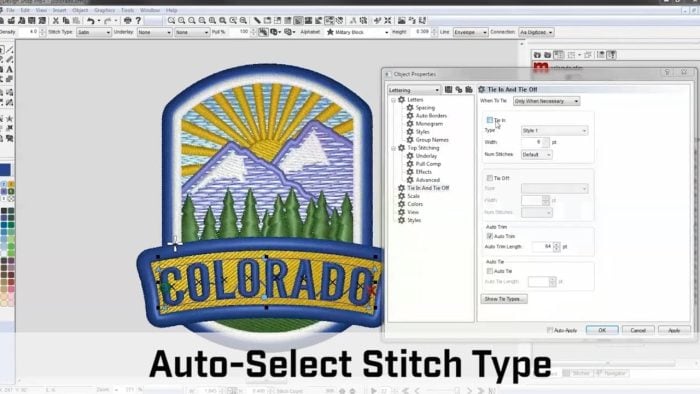Open the When To Tie dropdown
Screen dimensions: 700x394
coord(546,101)
